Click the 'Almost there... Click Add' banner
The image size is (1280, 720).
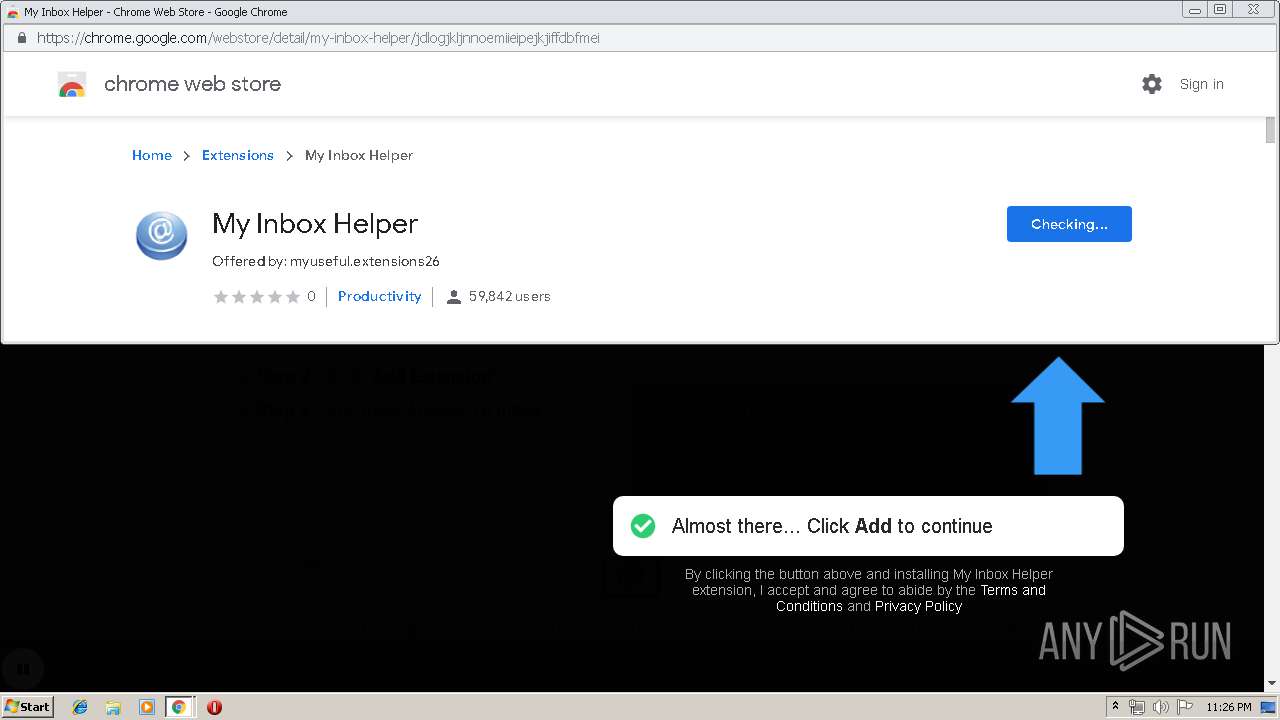868,526
